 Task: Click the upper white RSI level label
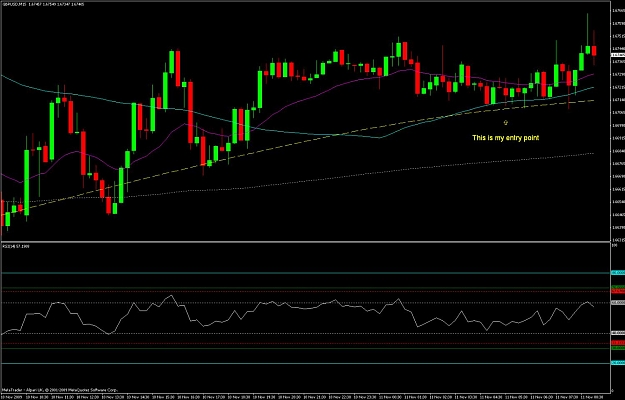point(618,302)
